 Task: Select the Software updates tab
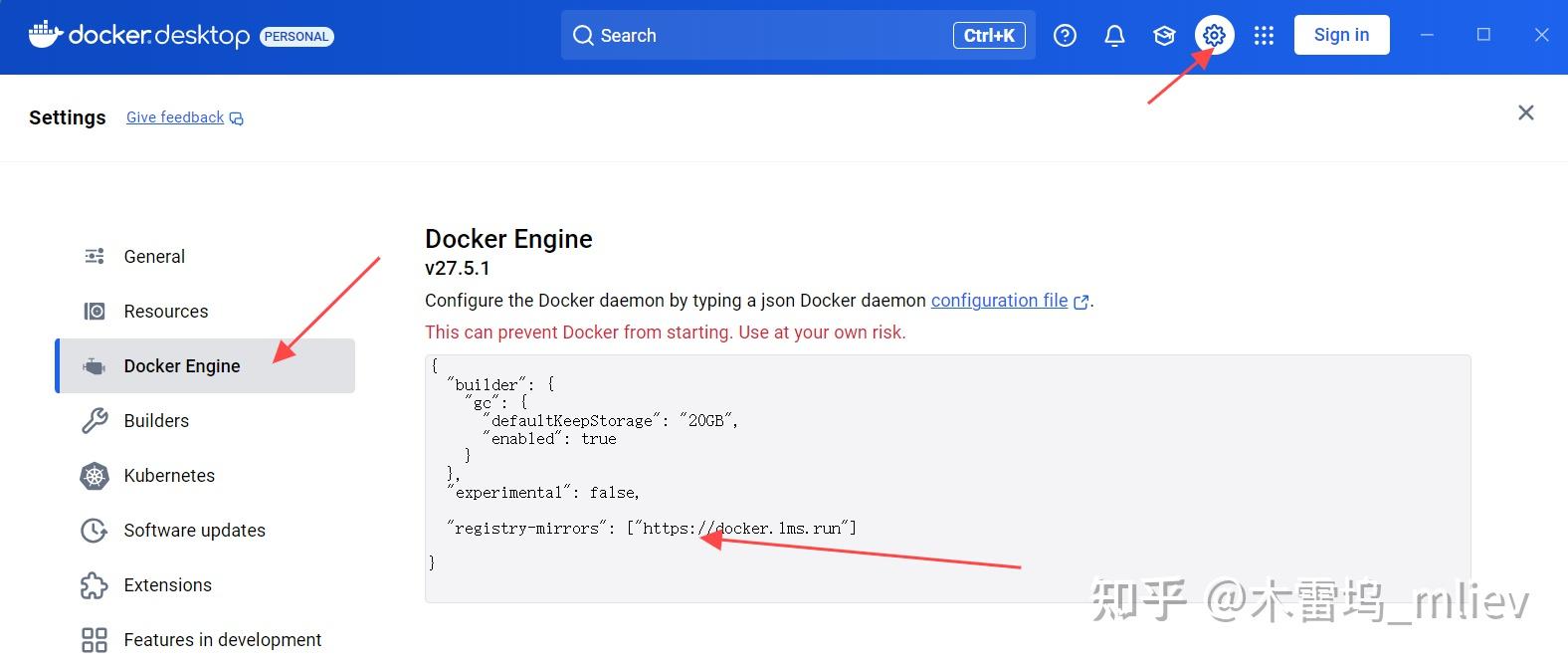205,531
